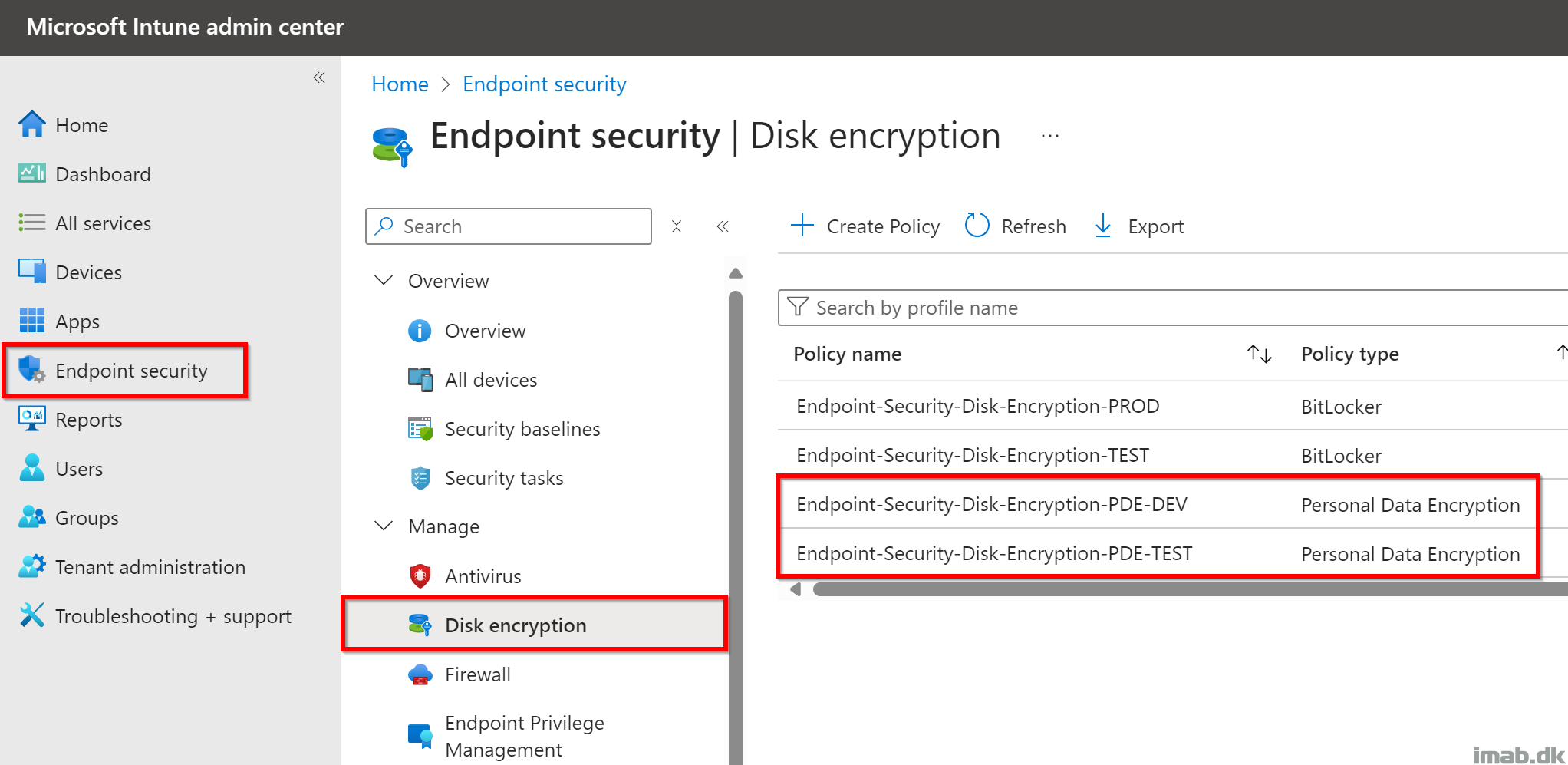Collapse the left navigation sidebar

(x=319, y=77)
